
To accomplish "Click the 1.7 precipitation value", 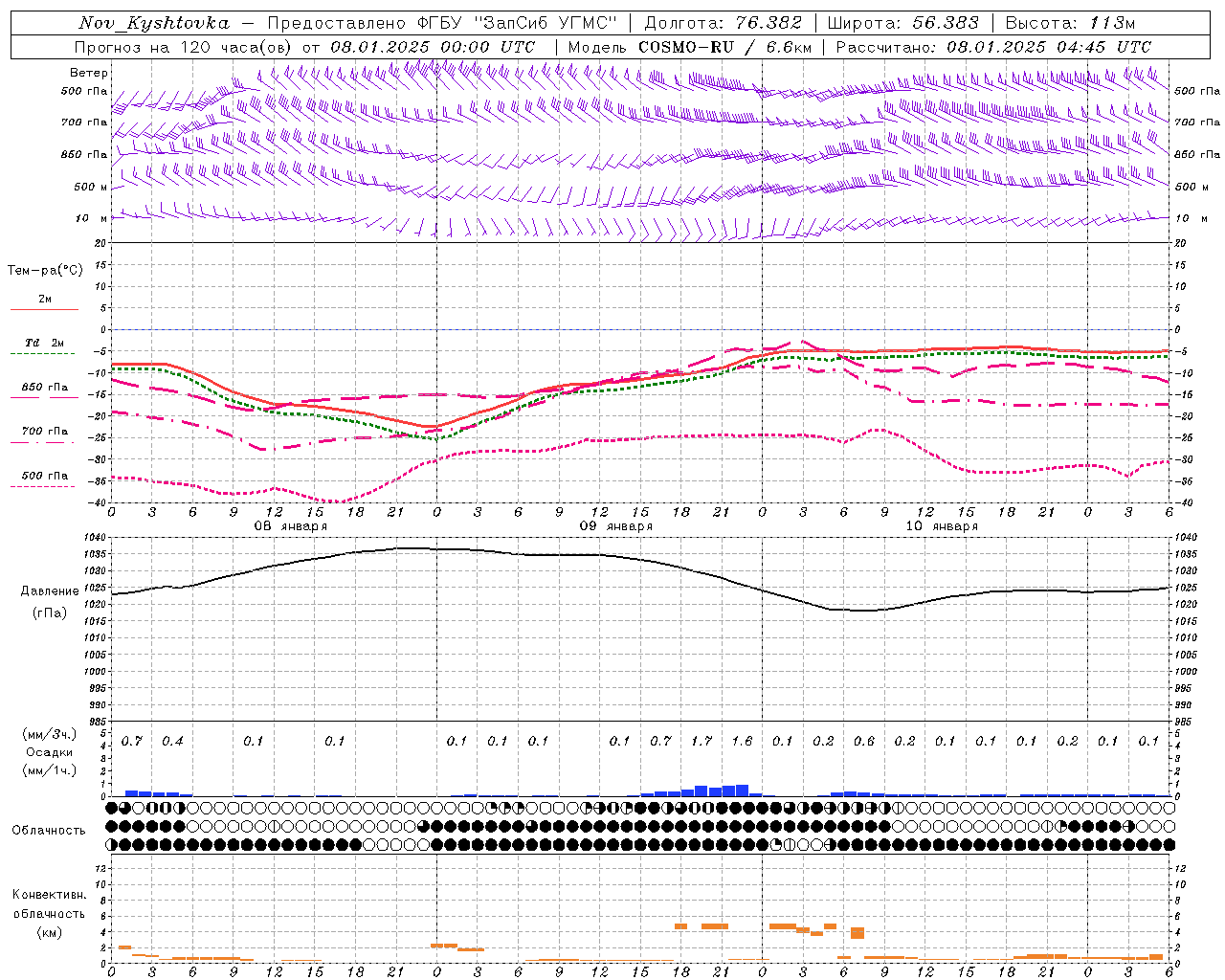I will (702, 741).
